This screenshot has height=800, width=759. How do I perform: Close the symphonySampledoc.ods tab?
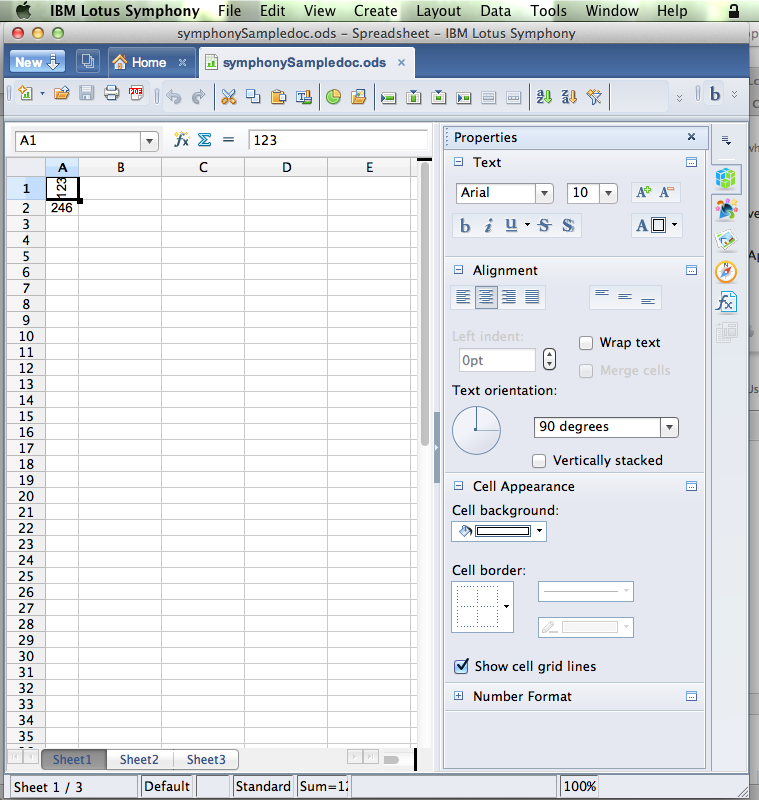(x=401, y=63)
